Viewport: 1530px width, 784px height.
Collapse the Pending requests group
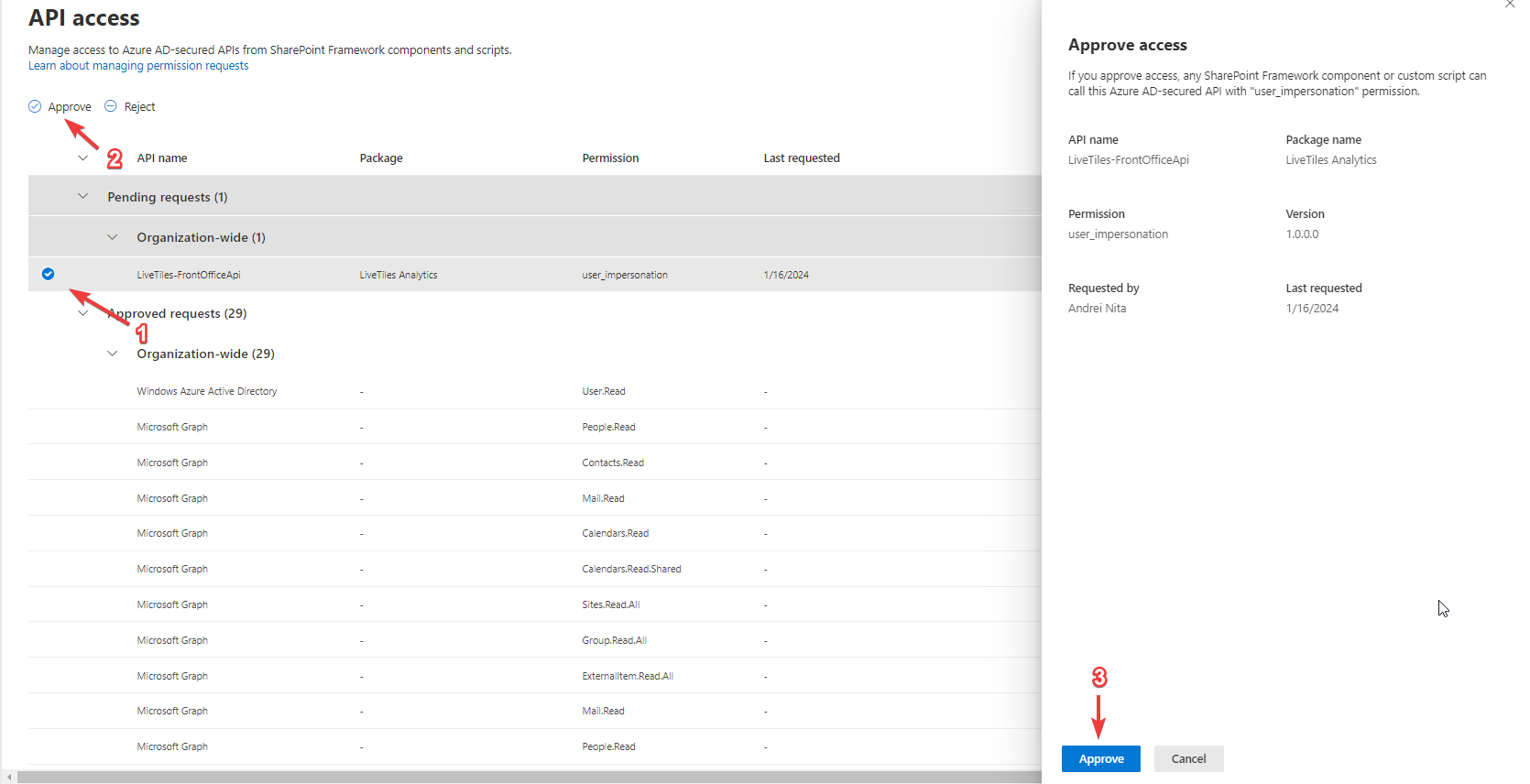[83, 196]
